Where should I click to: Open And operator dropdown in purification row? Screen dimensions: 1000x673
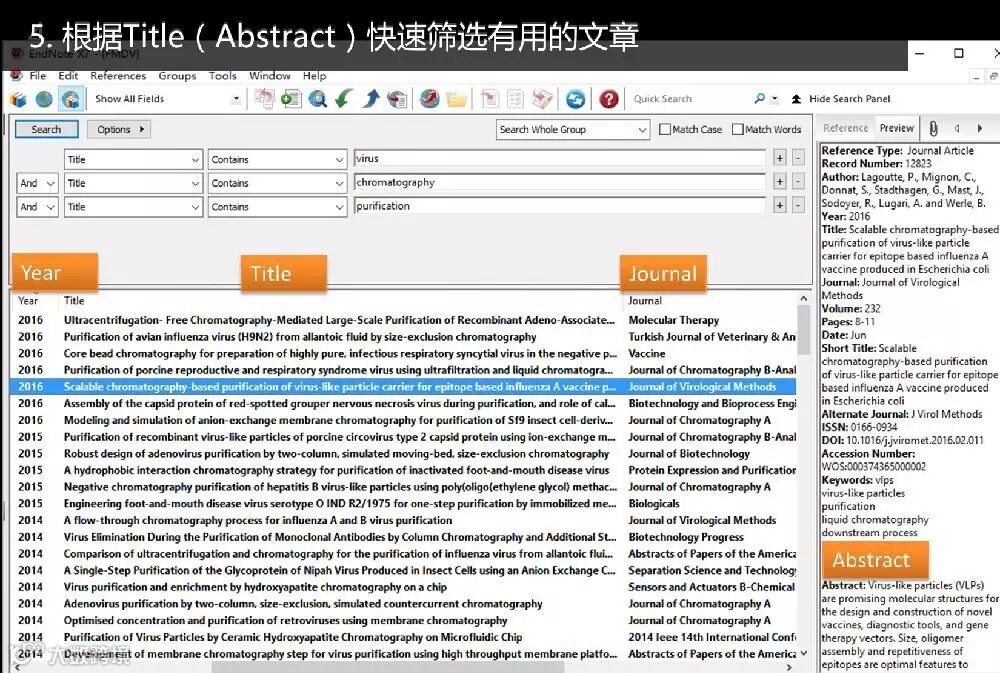click(x=37, y=207)
